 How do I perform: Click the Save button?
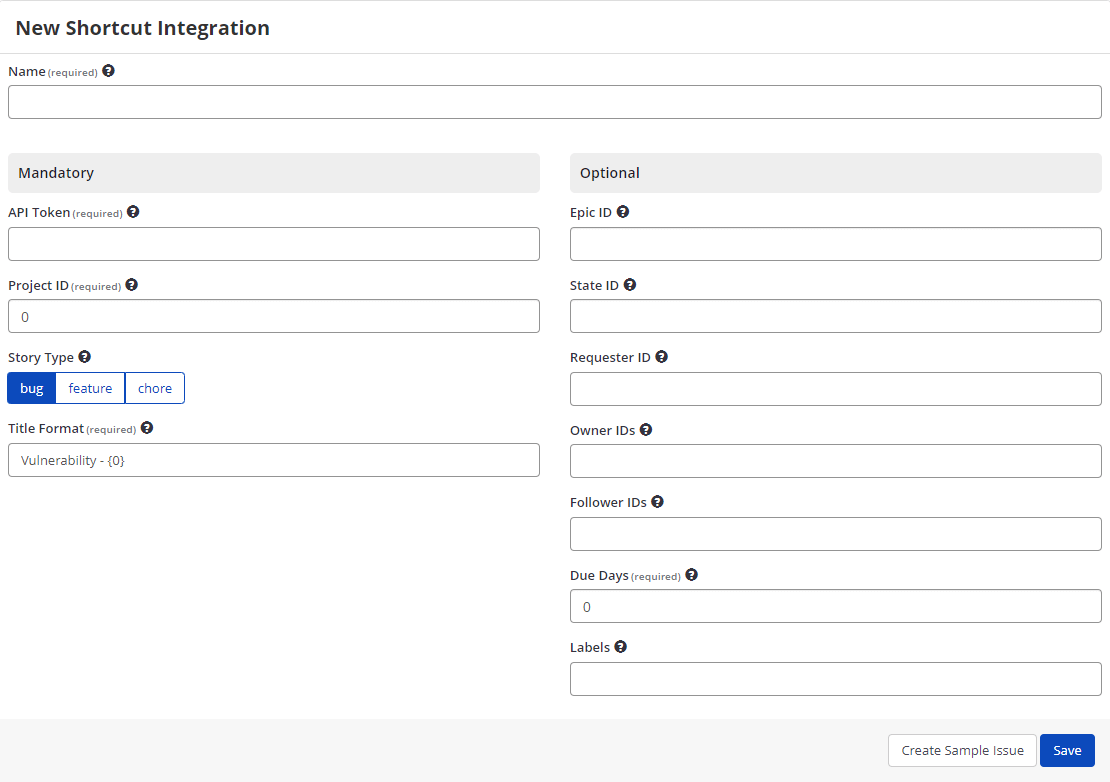1067,750
